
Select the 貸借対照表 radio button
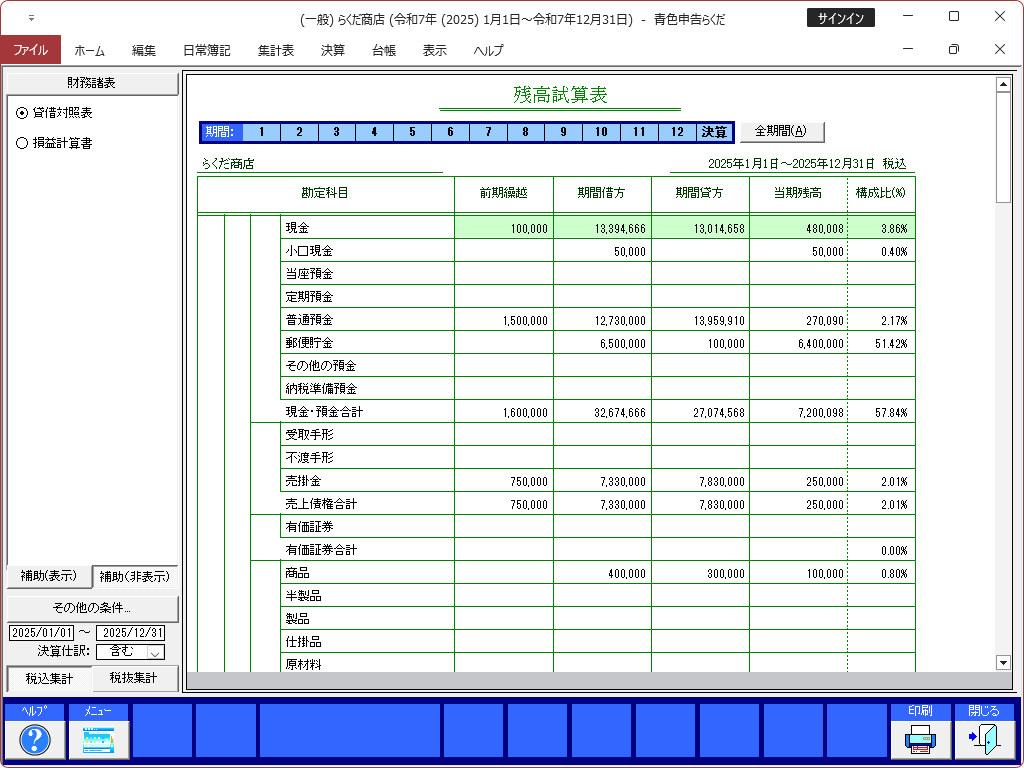(x=23, y=113)
